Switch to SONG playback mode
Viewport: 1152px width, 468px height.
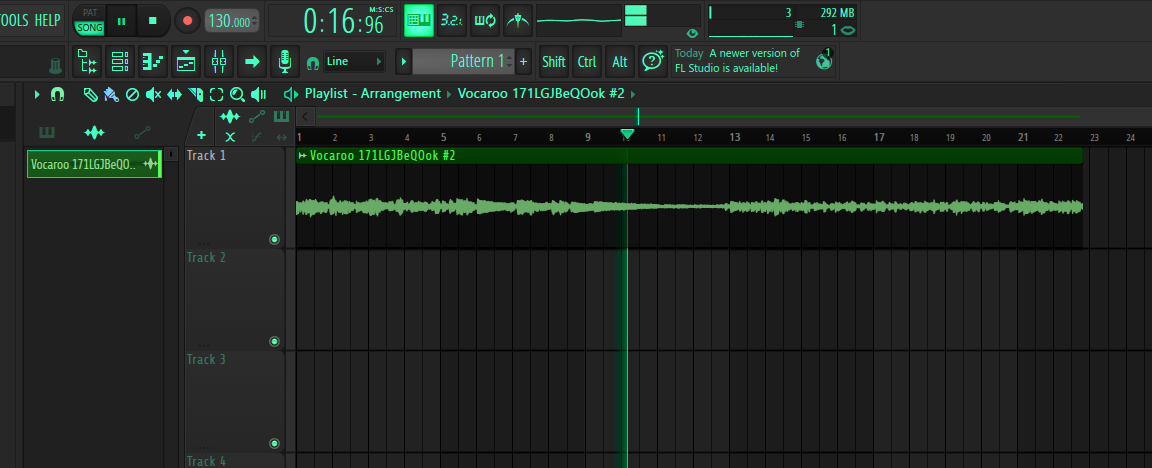point(90,27)
